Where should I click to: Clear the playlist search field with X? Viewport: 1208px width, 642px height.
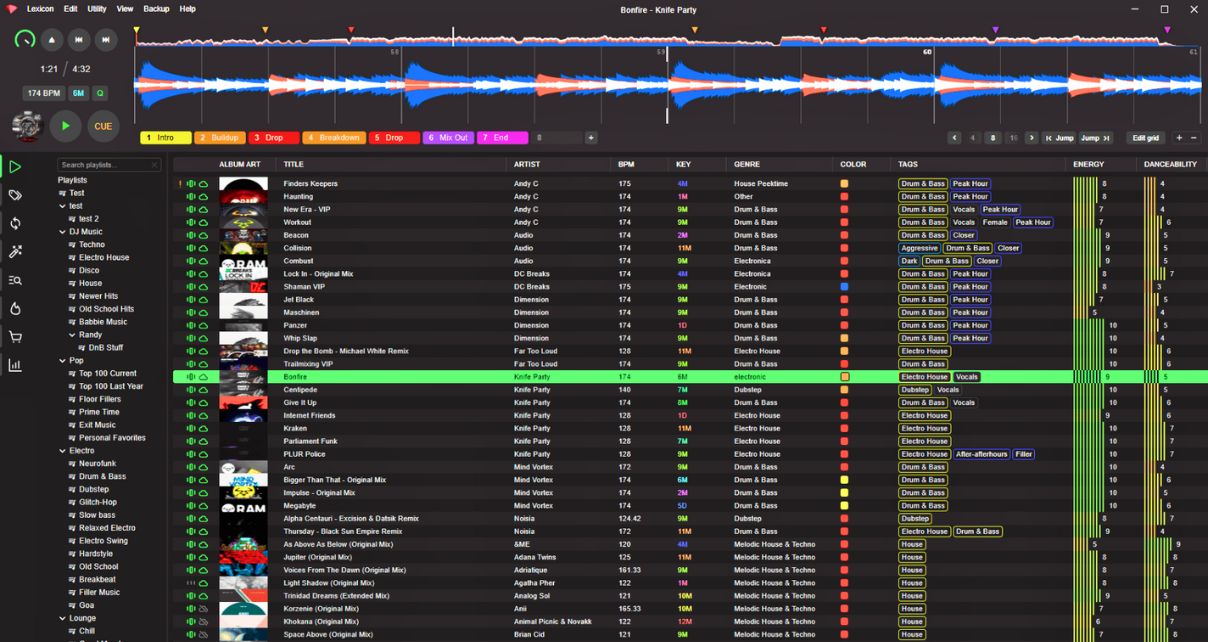pos(154,165)
